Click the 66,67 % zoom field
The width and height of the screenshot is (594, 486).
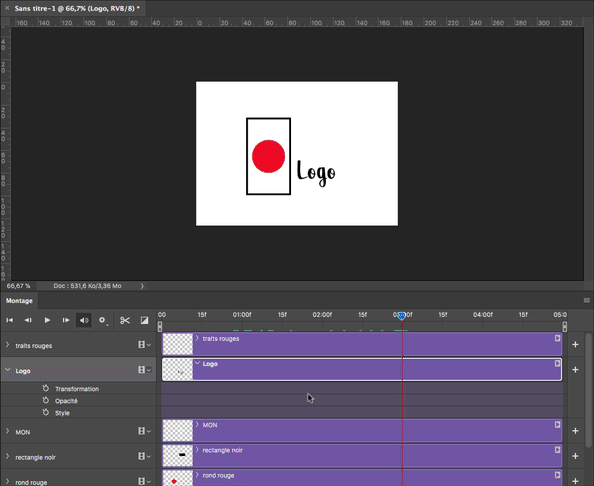coord(18,286)
